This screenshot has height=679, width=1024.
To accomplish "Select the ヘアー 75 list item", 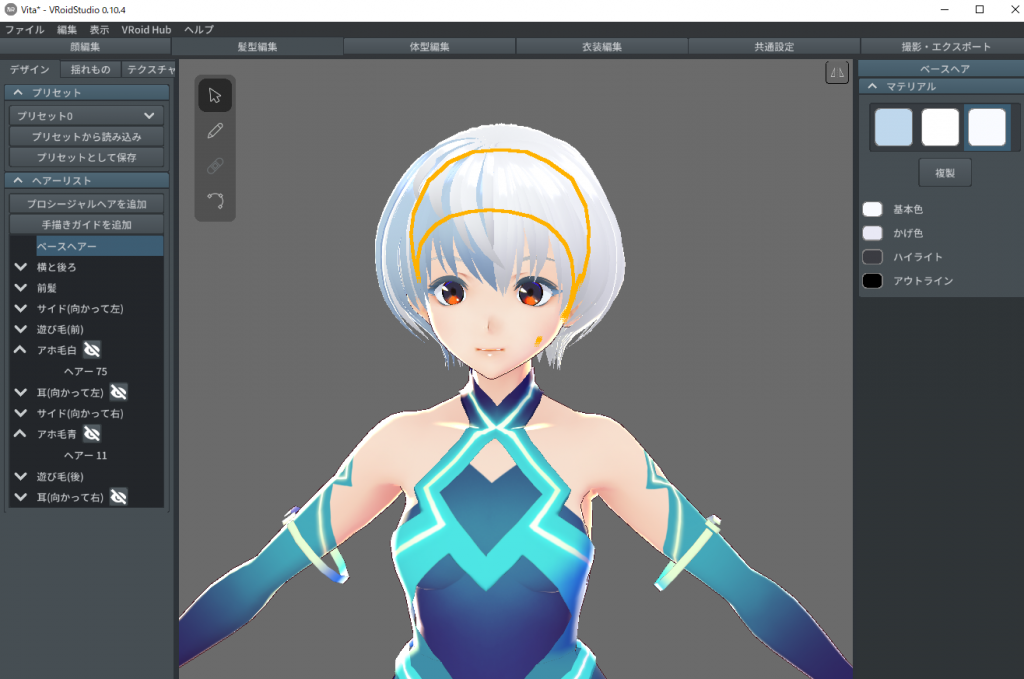I will point(85,371).
